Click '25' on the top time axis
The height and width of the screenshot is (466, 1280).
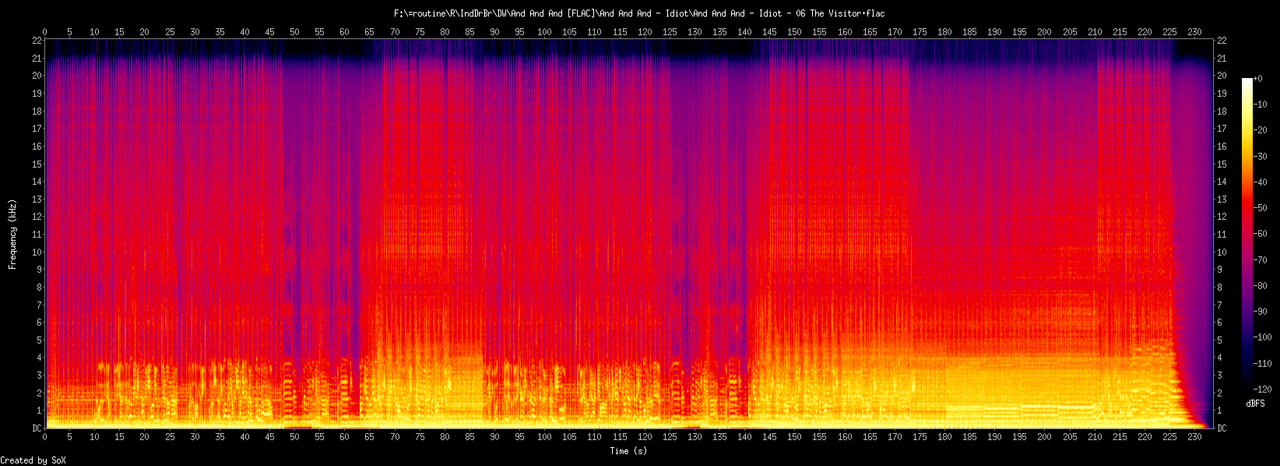(x=169, y=32)
